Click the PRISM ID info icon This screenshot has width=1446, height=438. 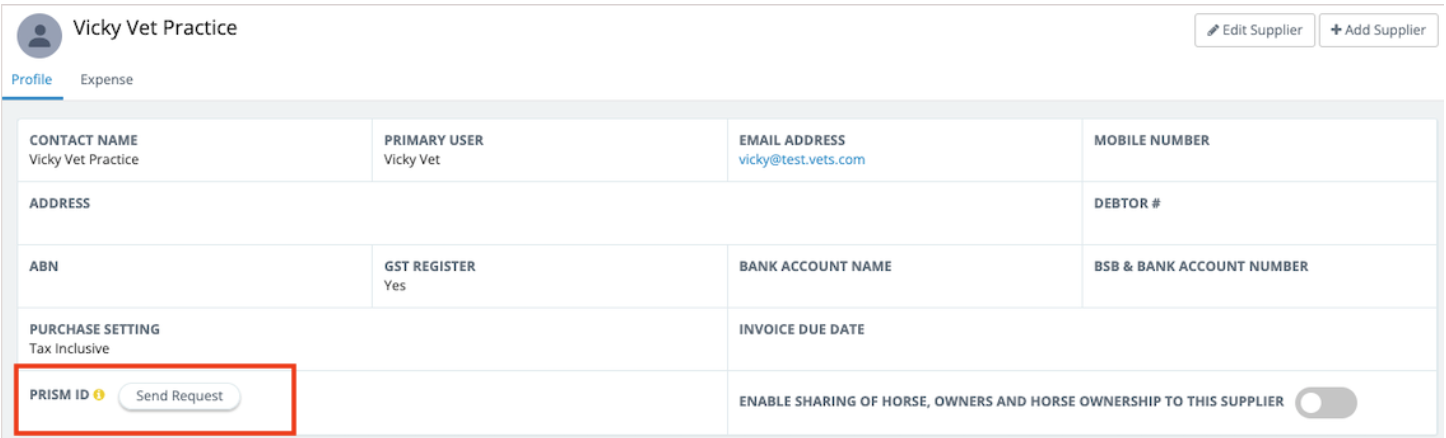pyautogui.click(x=99, y=396)
